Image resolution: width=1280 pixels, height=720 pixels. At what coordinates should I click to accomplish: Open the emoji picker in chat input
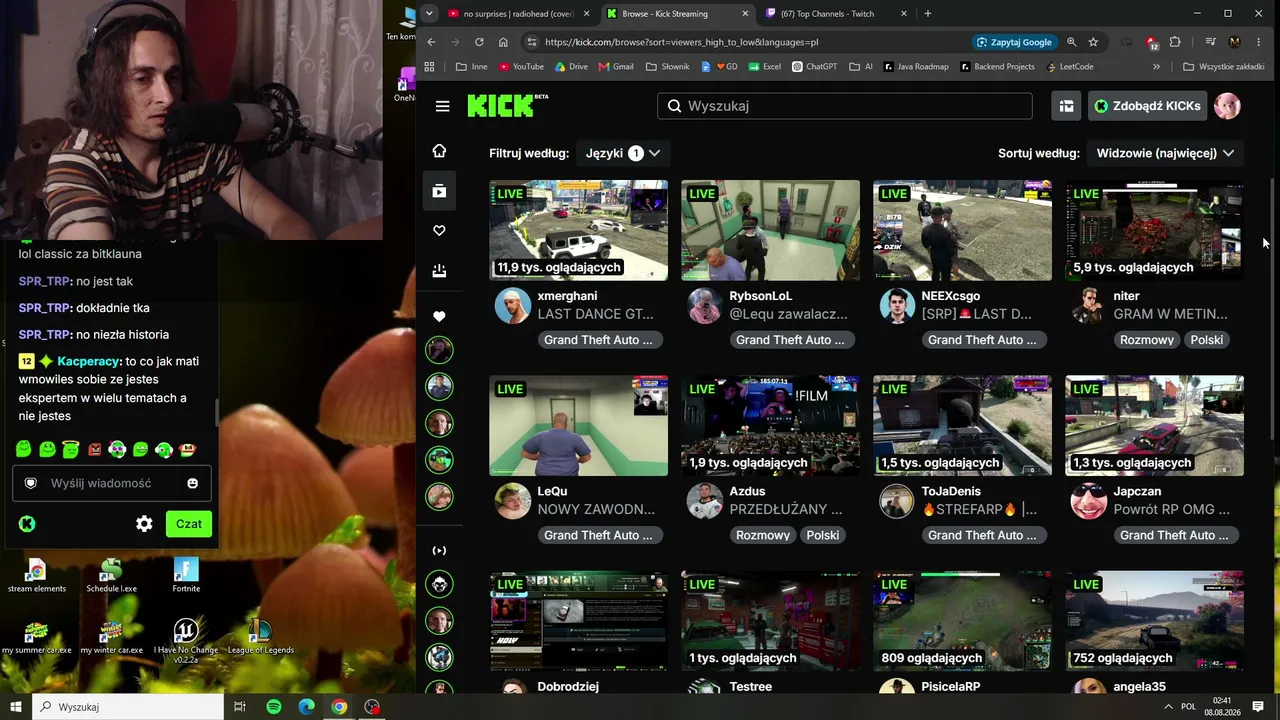point(192,483)
